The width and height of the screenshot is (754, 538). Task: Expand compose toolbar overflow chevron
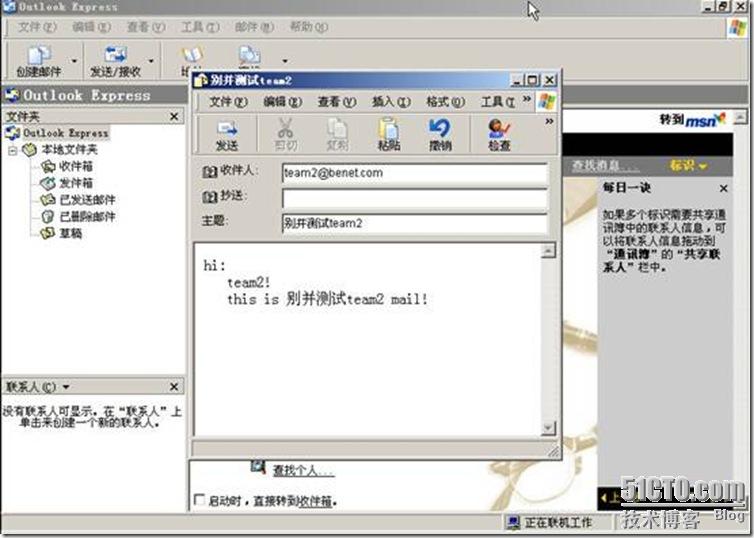point(549,122)
